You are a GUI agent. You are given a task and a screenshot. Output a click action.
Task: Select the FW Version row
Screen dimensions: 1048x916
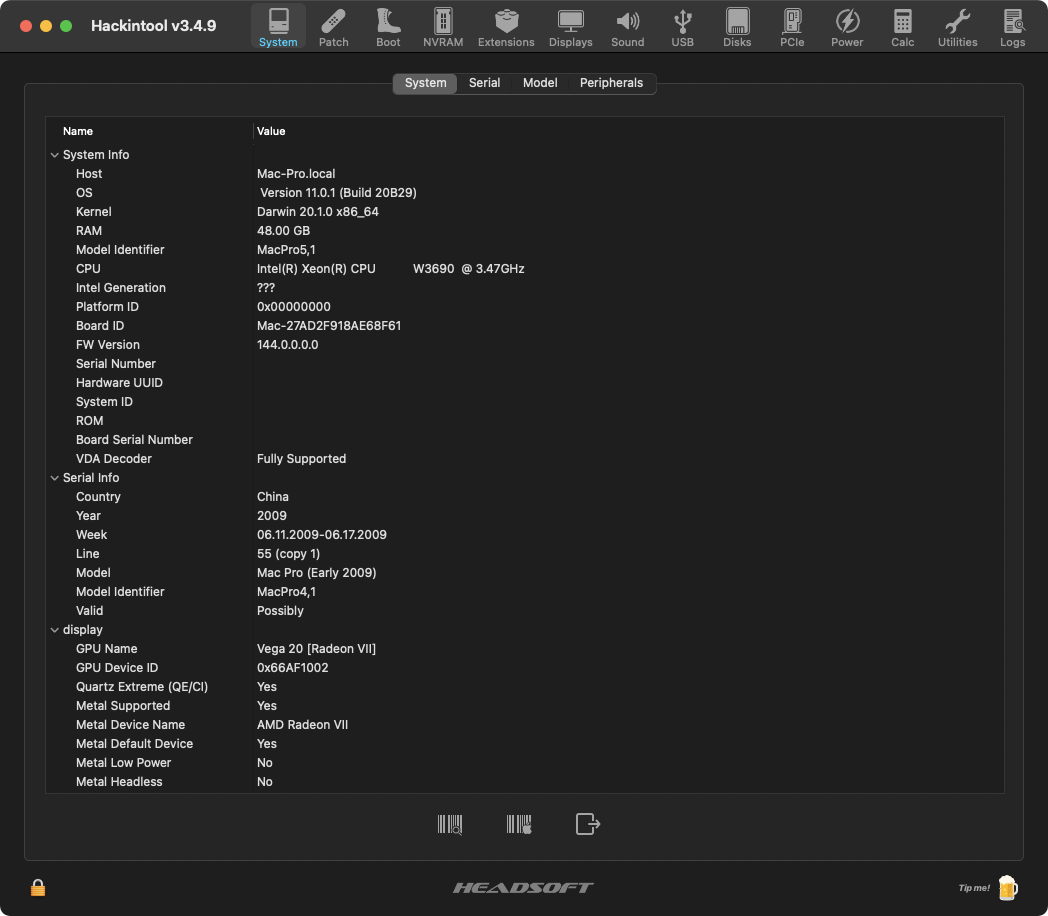tap(525, 345)
